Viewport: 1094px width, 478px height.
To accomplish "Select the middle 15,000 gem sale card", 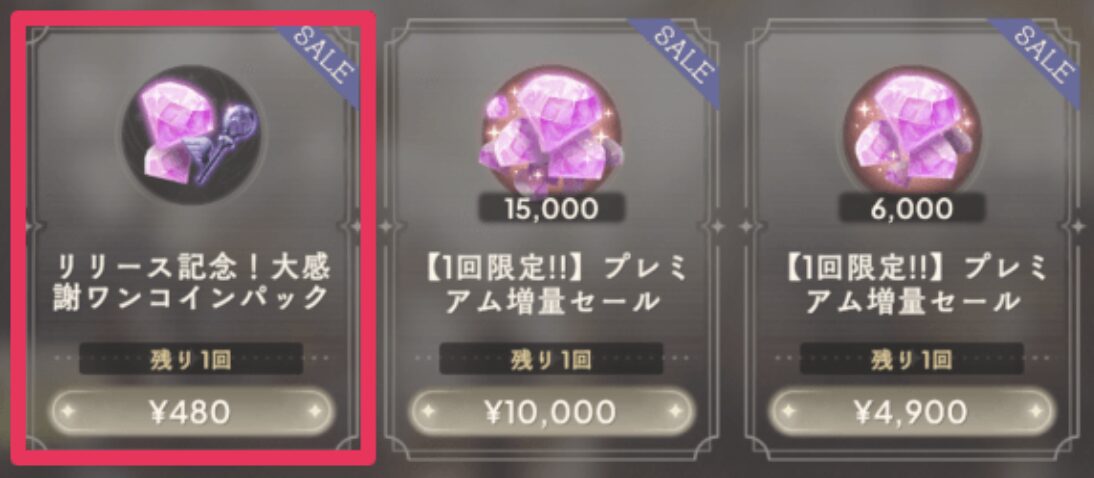I will pyautogui.click(x=551, y=239).
